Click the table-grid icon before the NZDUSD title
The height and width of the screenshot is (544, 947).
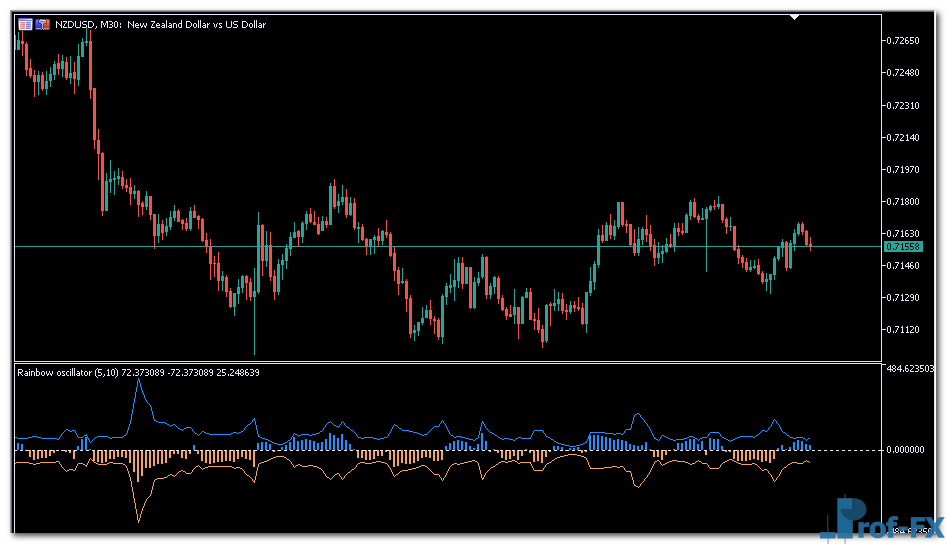[24, 24]
